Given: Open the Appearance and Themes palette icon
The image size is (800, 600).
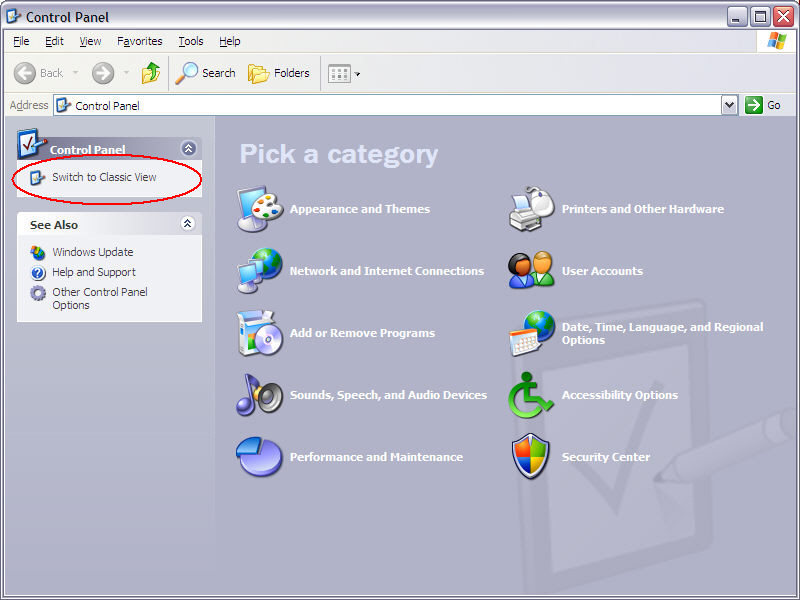Looking at the screenshot, I should pyautogui.click(x=260, y=209).
